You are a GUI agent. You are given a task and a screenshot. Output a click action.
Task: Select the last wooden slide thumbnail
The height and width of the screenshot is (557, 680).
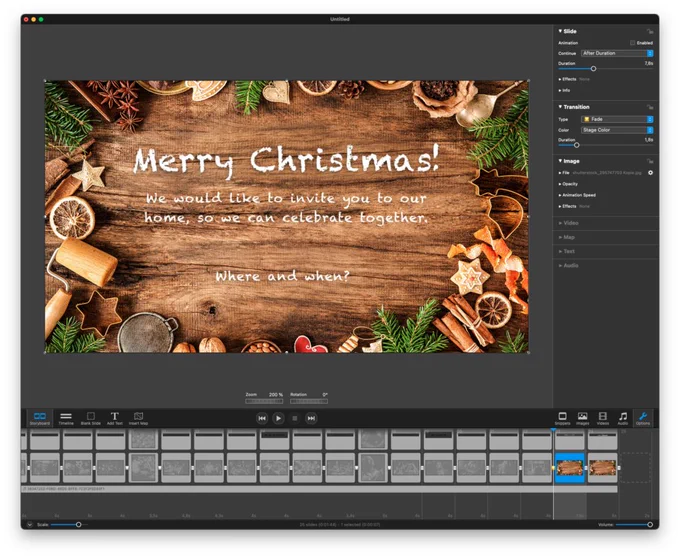pos(602,468)
